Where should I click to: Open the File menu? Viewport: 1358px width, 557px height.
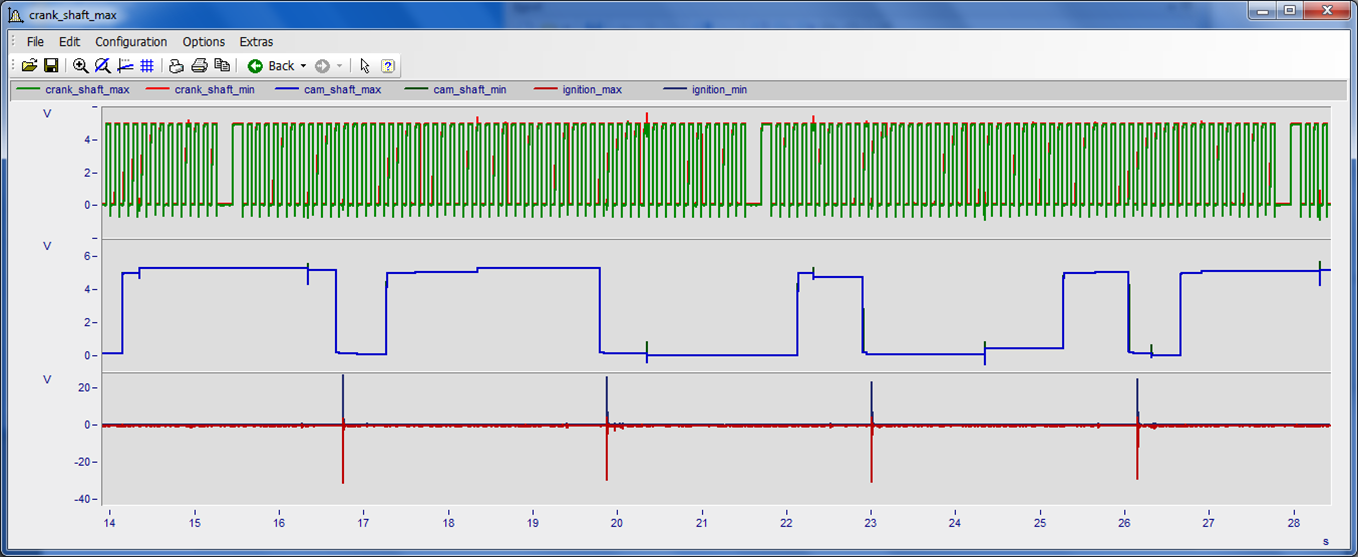pos(35,42)
